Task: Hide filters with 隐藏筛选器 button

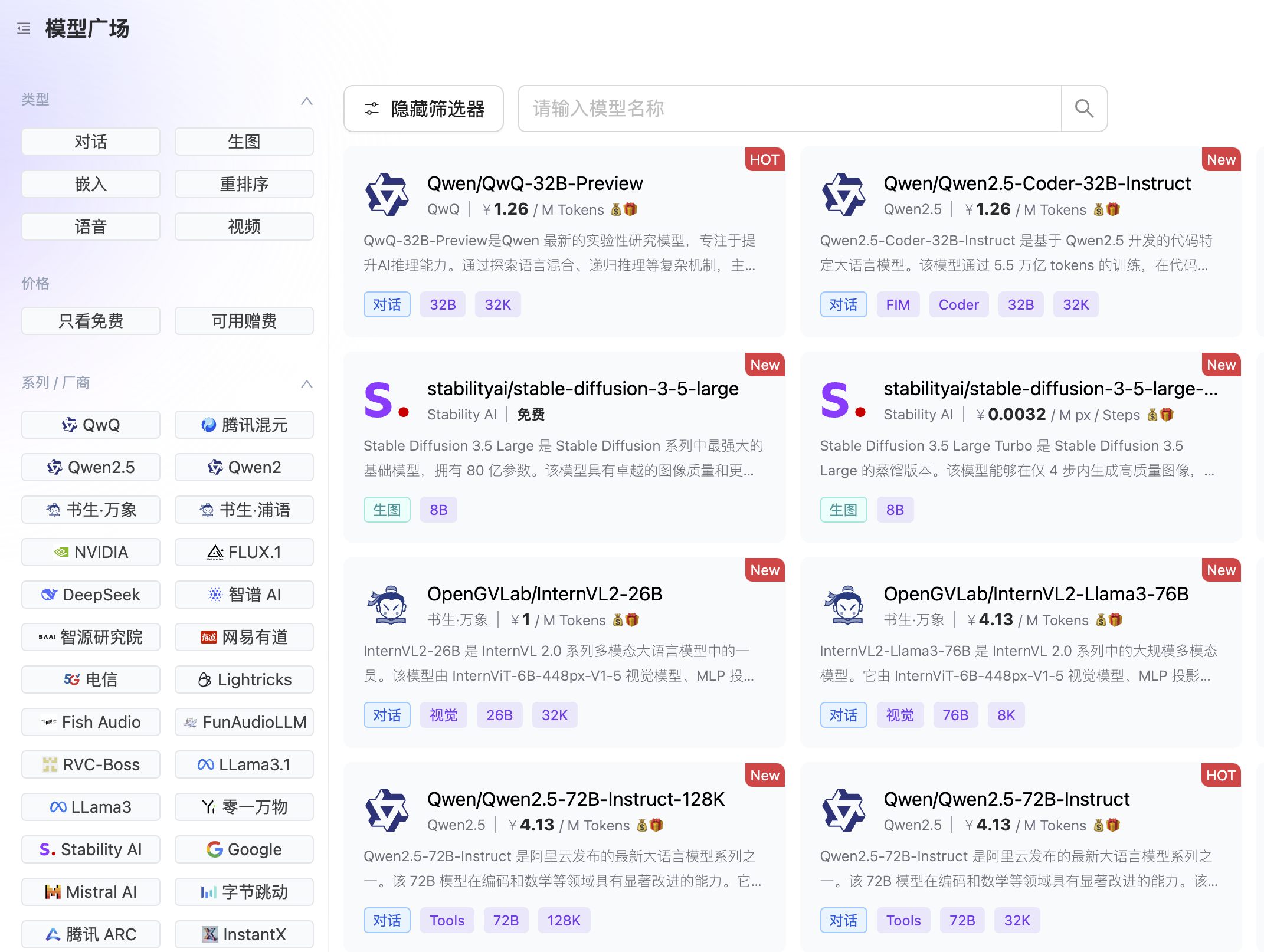Action: pyautogui.click(x=424, y=109)
